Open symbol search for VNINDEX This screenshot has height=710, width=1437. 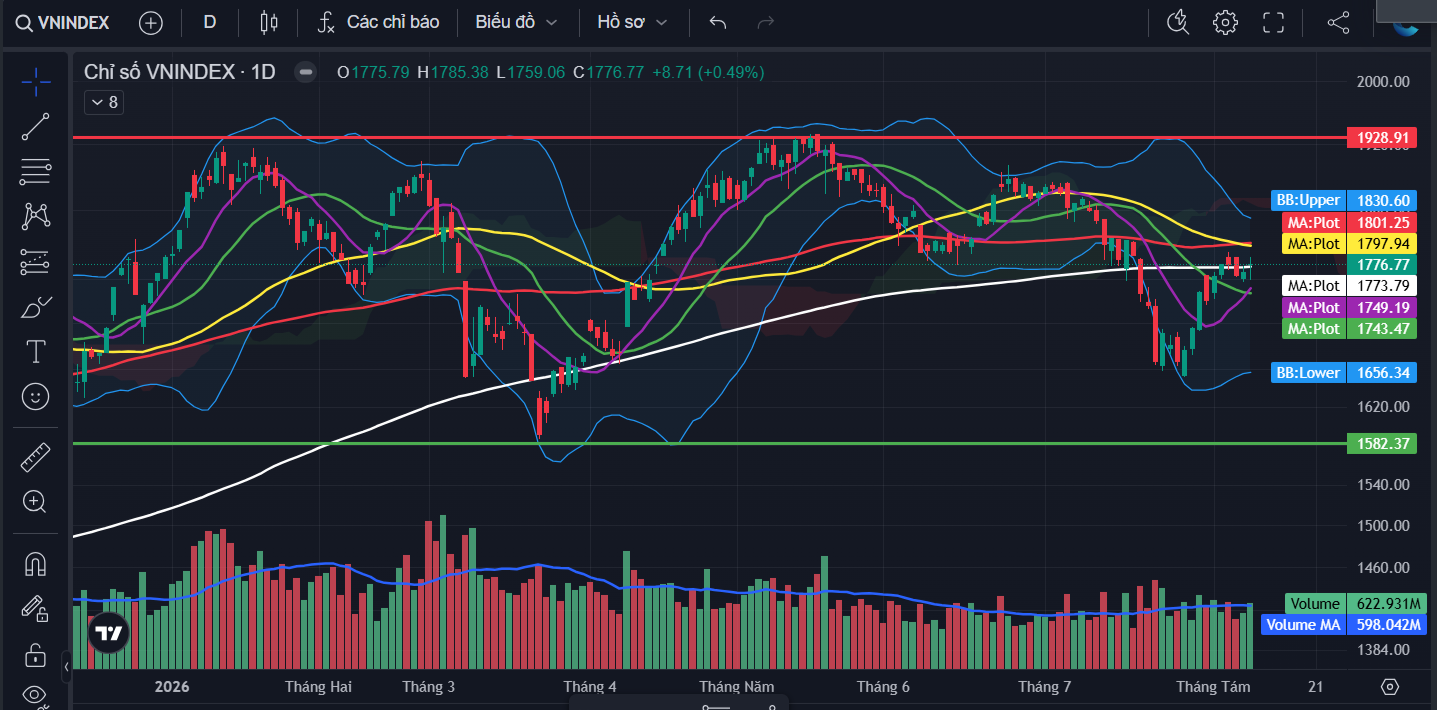point(63,22)
